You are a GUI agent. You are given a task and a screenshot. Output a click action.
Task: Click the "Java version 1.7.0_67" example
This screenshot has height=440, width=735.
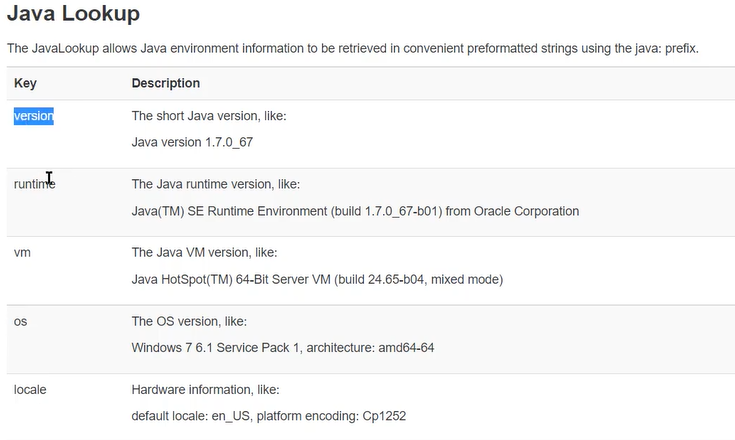coord(192,142)
